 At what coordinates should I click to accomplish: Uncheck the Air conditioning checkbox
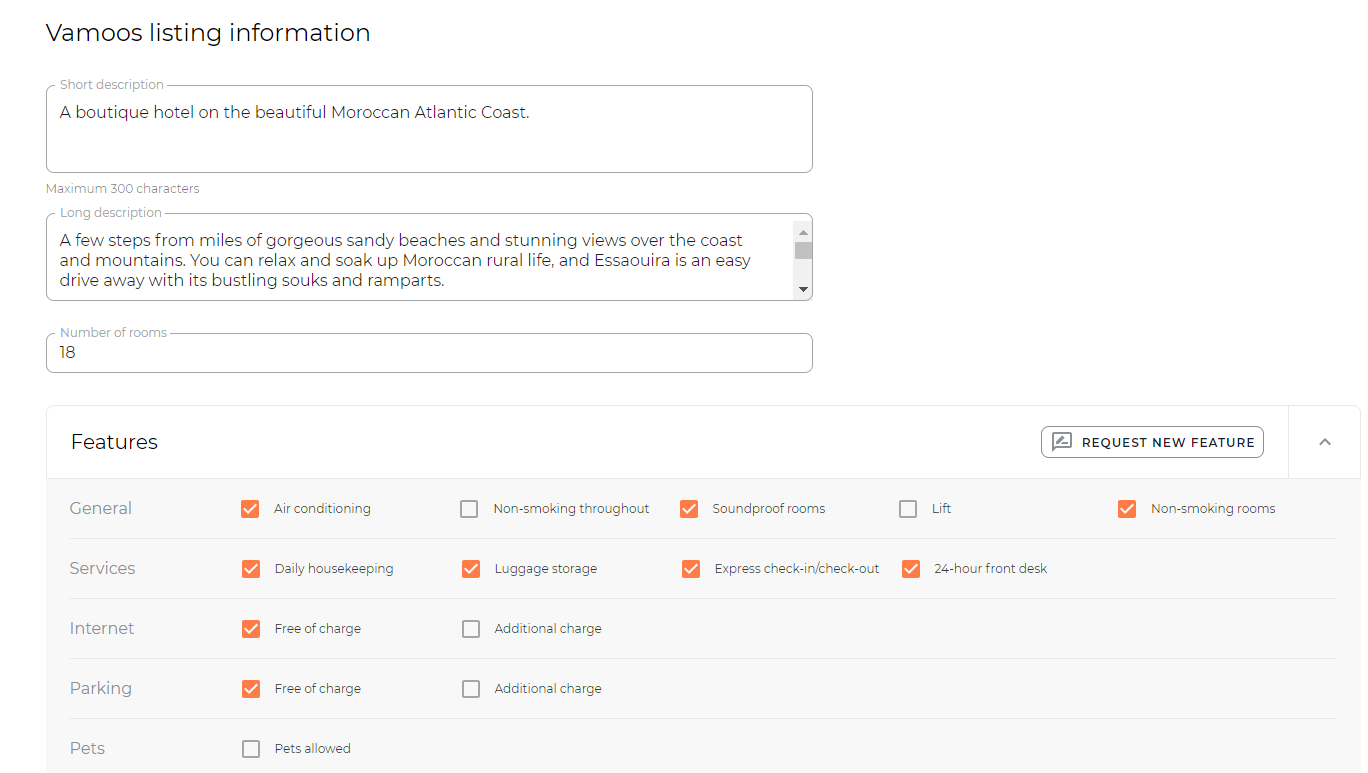[x=250, y=509]
